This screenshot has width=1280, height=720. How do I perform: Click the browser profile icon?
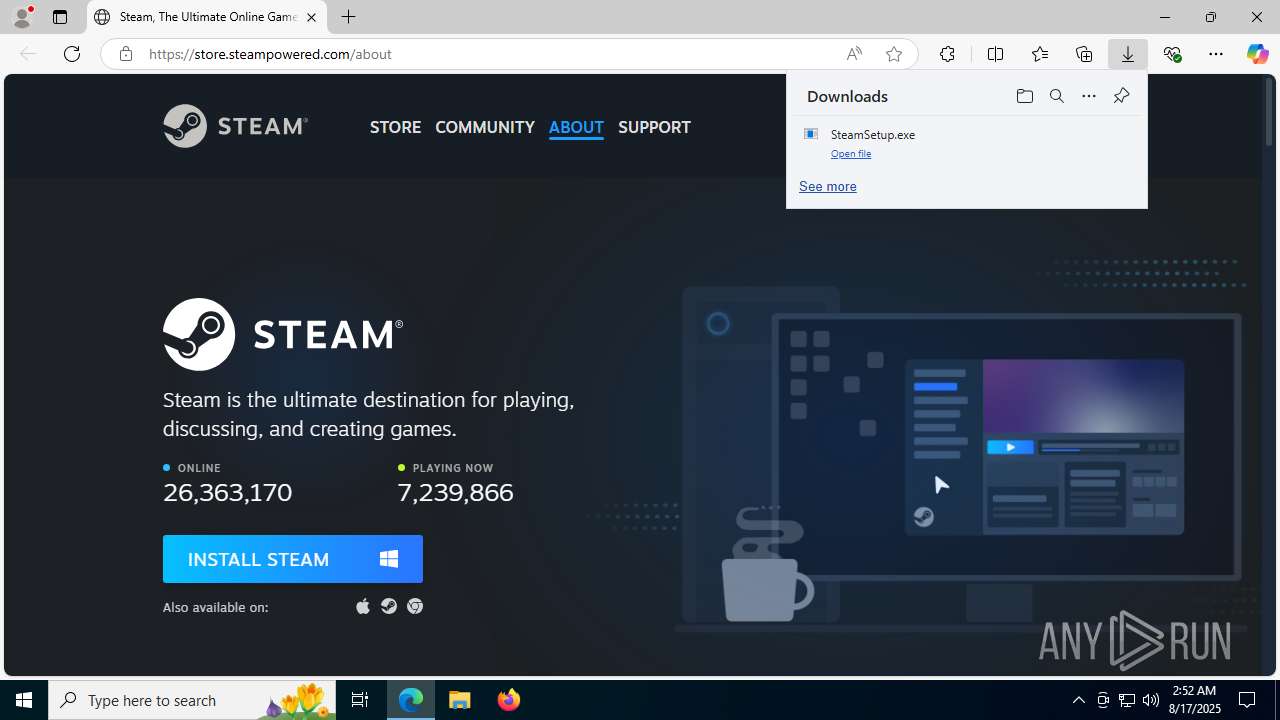click(x=22, y=17)
